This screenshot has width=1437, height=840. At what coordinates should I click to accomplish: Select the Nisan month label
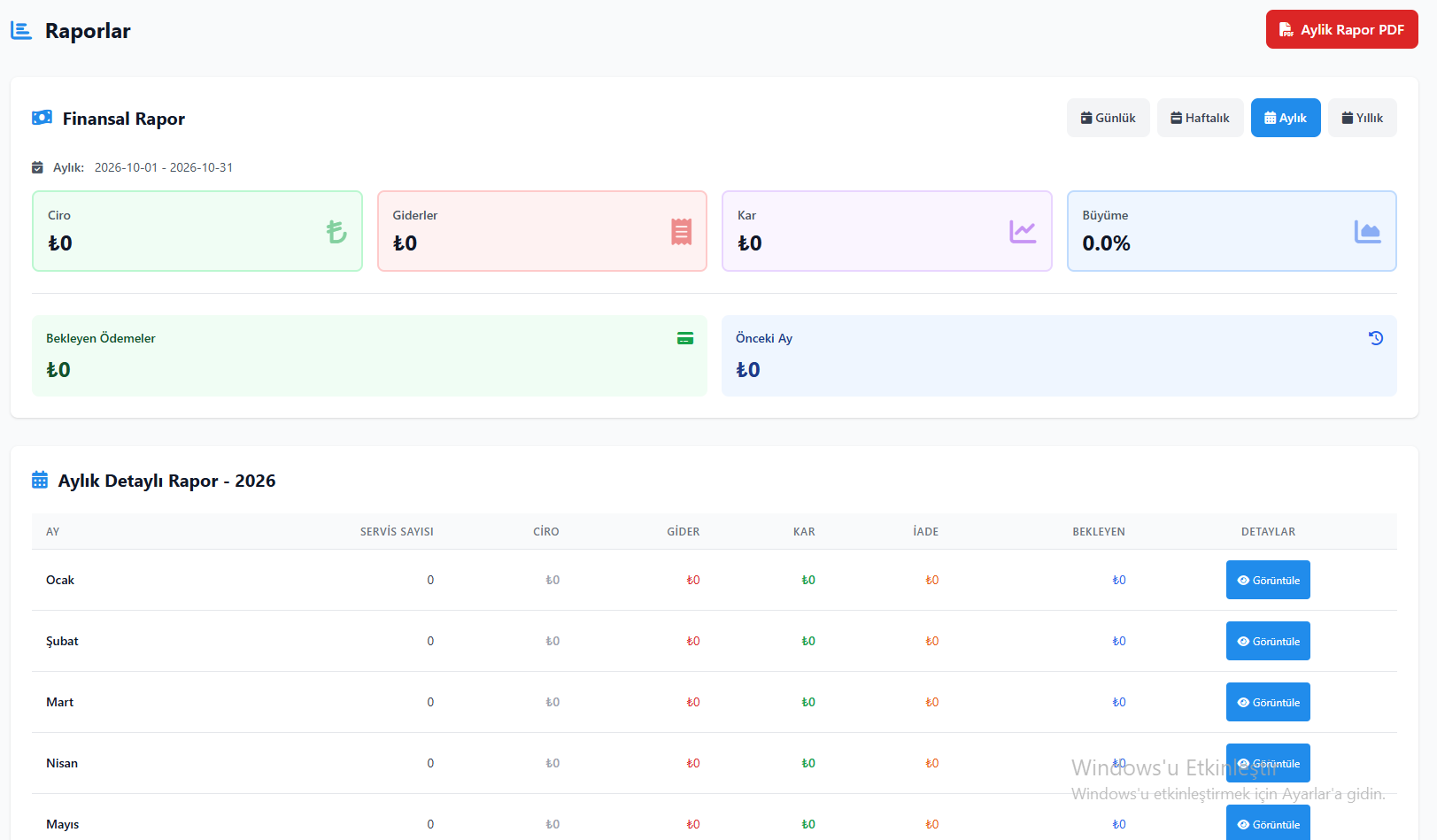click(62, 763)
